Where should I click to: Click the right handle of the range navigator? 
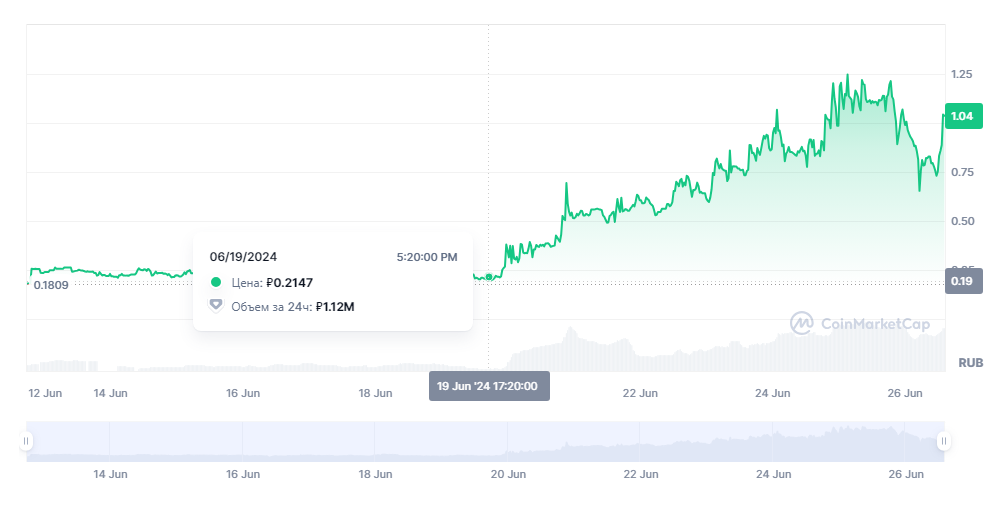coord(943,441)
